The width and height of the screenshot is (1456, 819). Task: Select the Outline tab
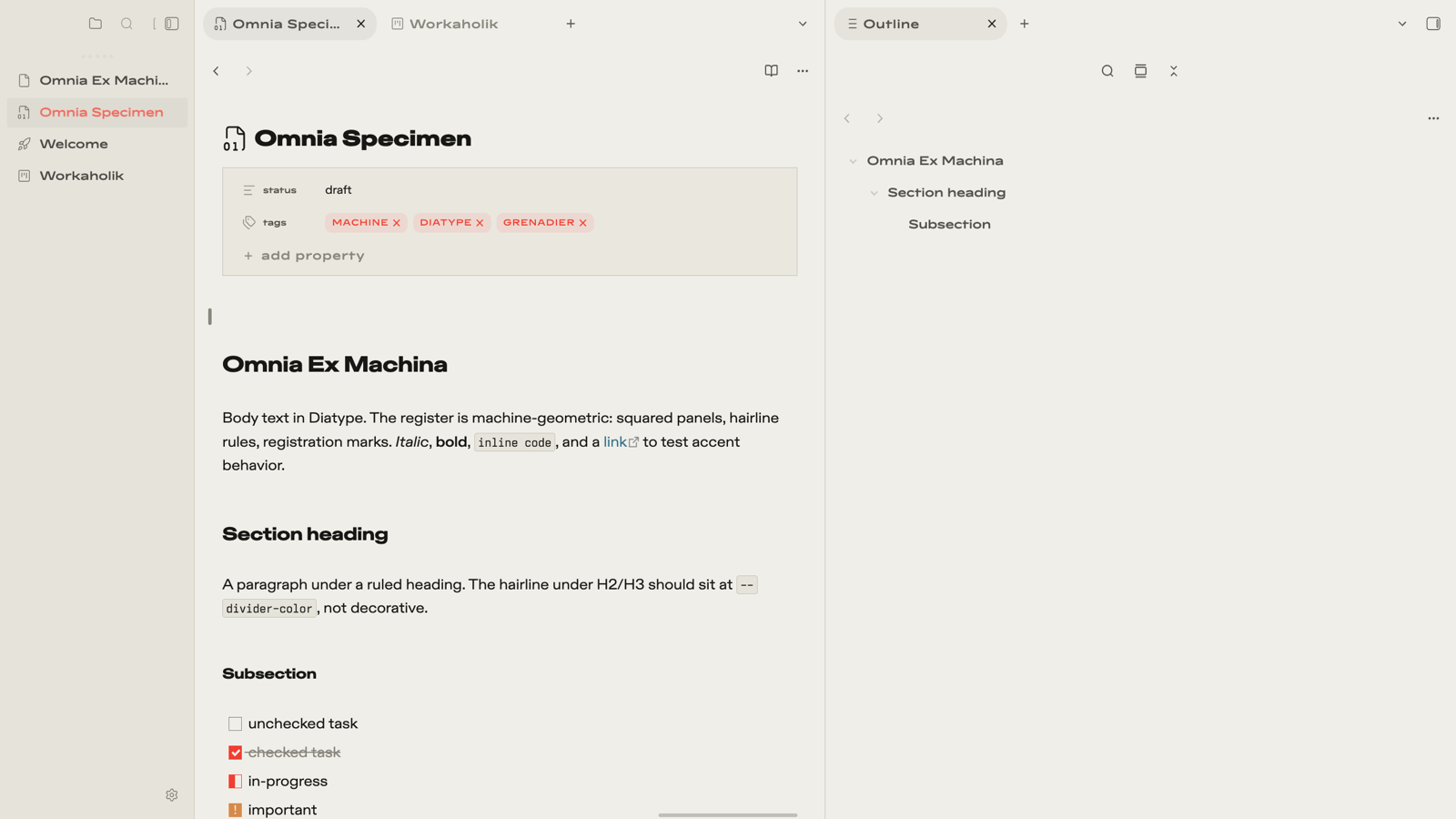pos(920,24)
